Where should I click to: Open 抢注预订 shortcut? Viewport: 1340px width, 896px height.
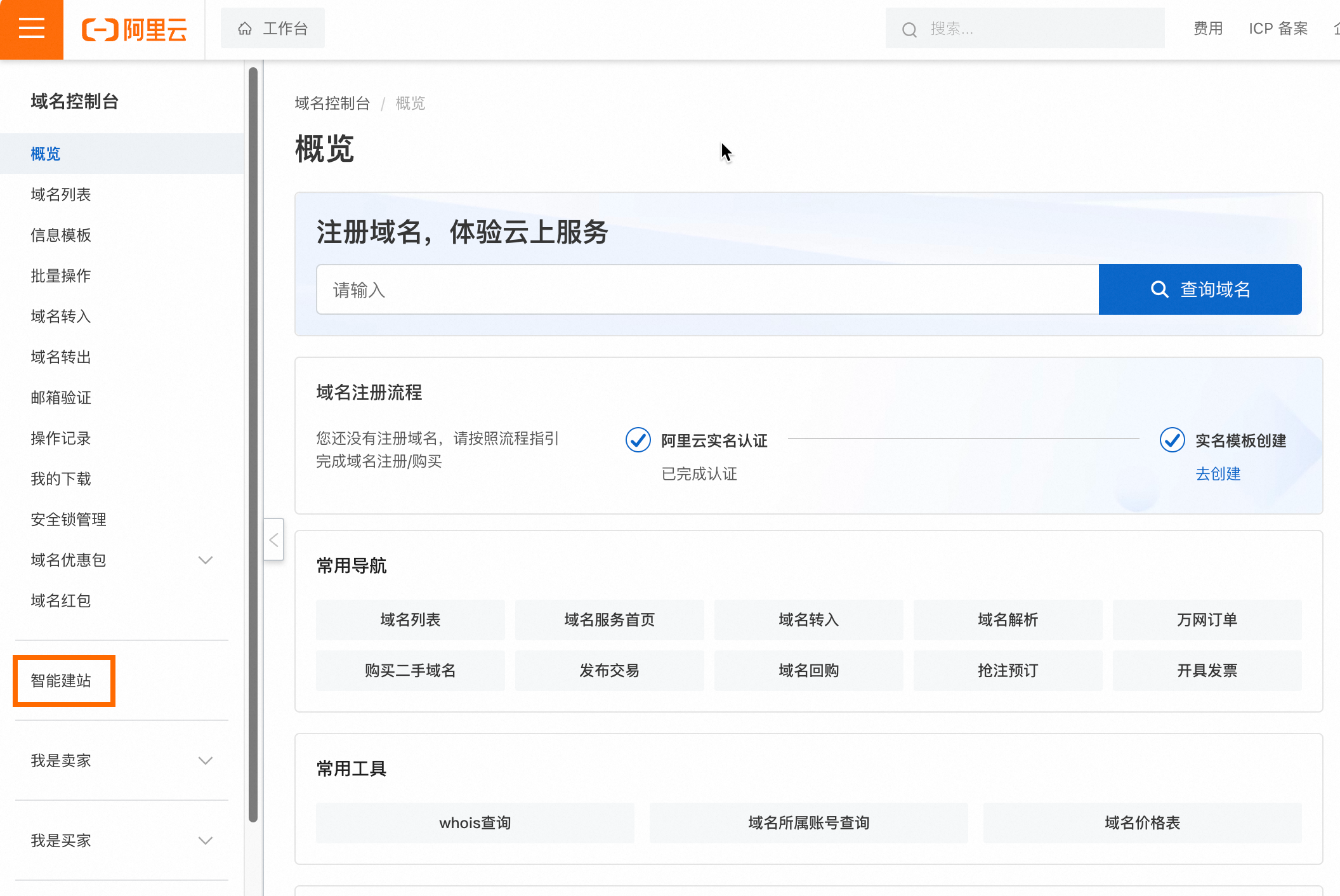[1008, 670]
